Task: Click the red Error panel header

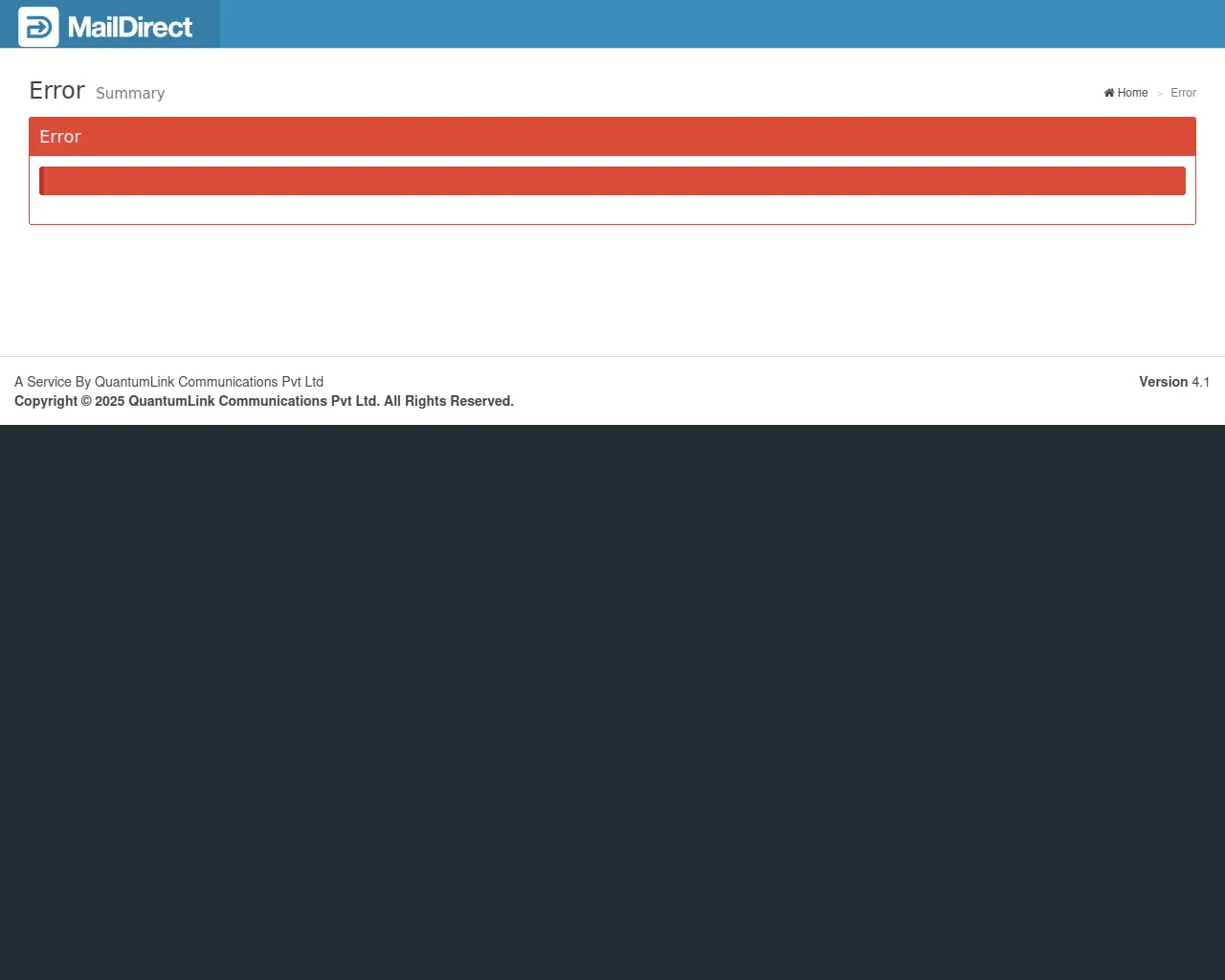Action: click(612, 137)
